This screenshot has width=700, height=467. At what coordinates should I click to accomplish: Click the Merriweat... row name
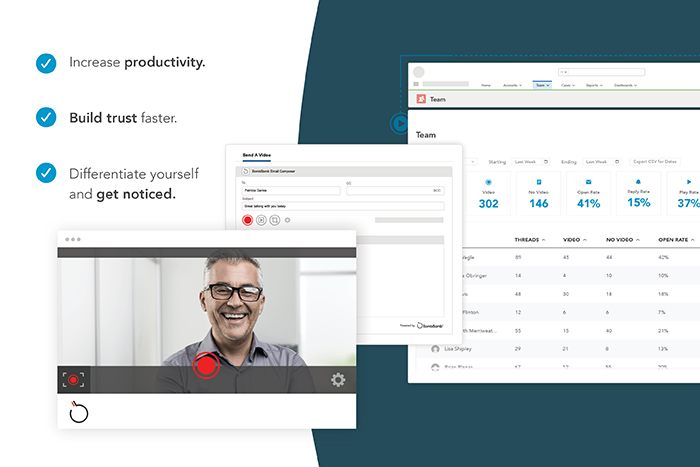479,331
